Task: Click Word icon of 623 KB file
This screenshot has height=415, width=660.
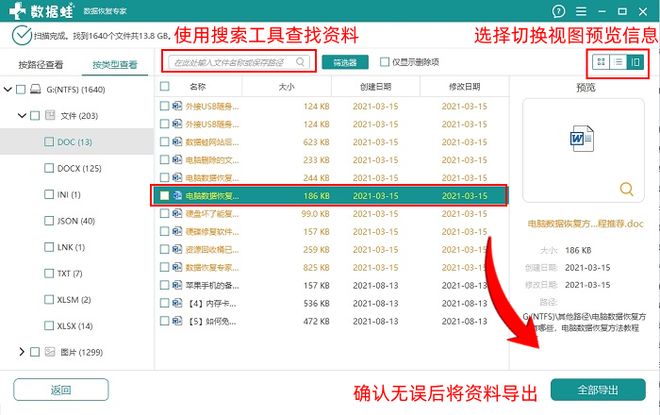Action: 177,141
